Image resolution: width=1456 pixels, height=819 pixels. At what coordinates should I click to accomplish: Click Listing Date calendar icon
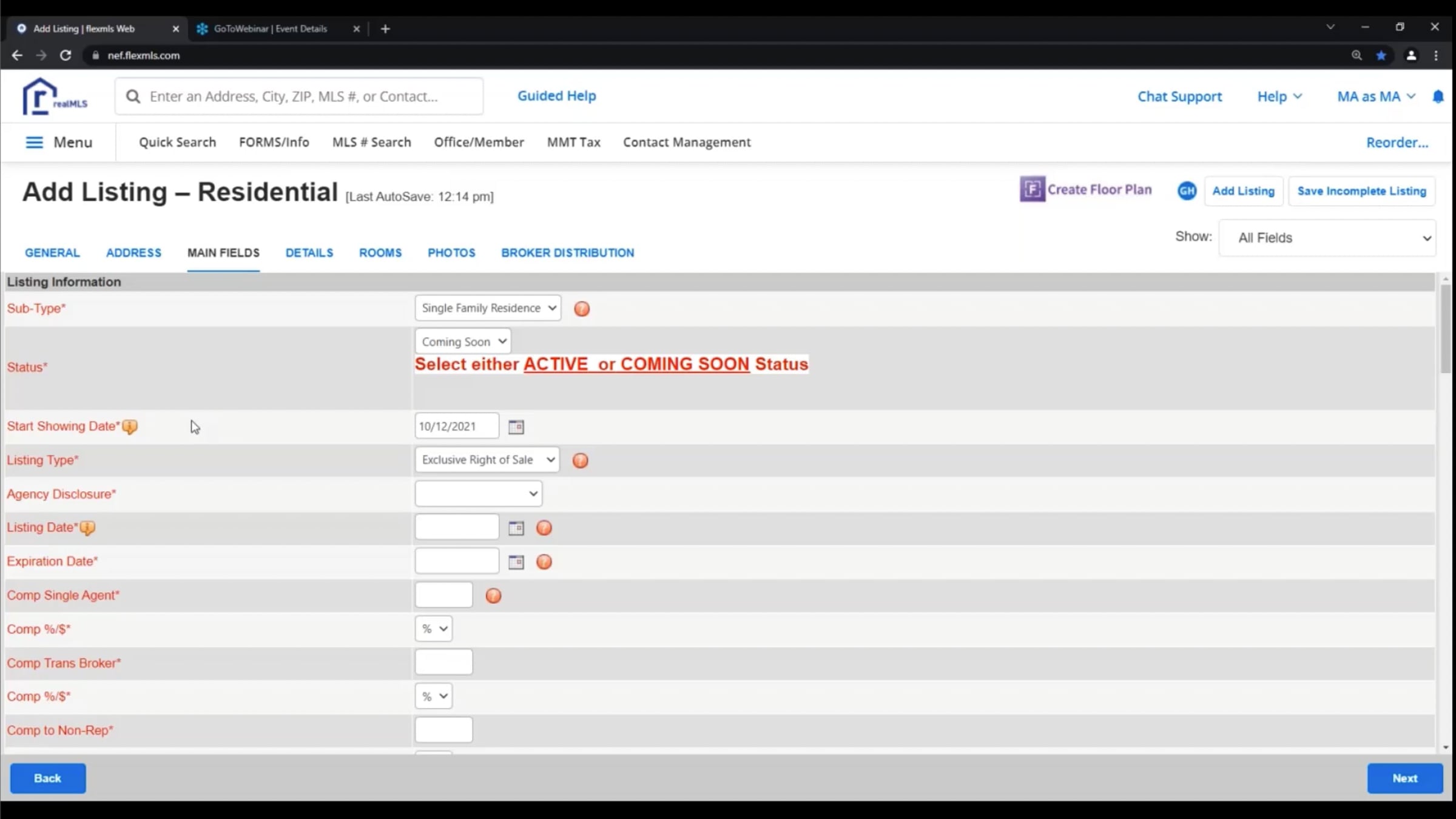(516, 528)
